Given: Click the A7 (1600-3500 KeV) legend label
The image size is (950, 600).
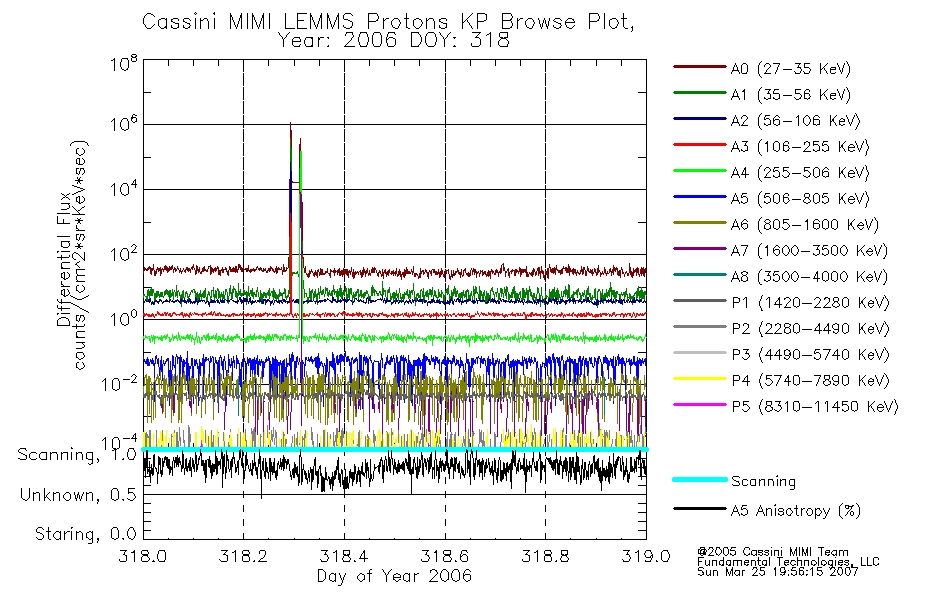Looking at the screenshot, I should click(809, 250).
